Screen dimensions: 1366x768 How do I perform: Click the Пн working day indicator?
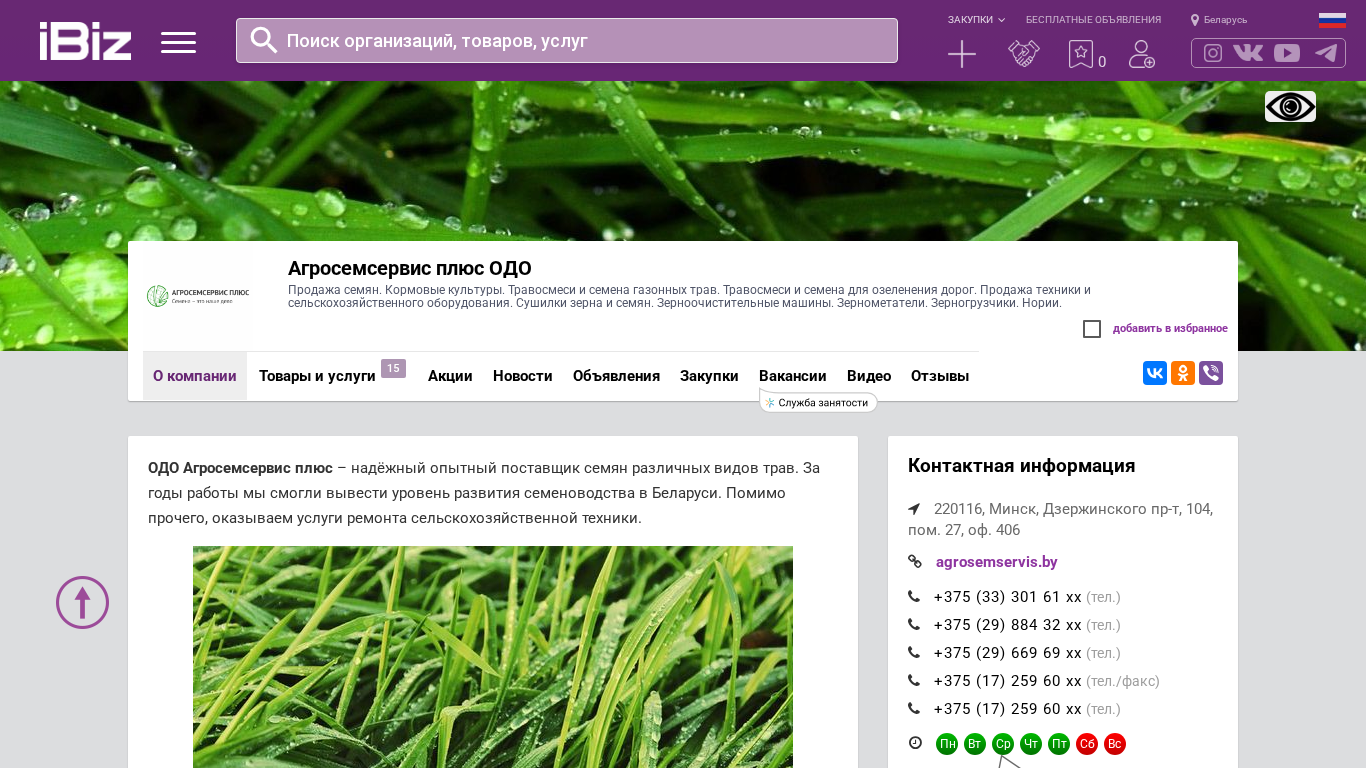pyautogui.click(x=947, y=744)
